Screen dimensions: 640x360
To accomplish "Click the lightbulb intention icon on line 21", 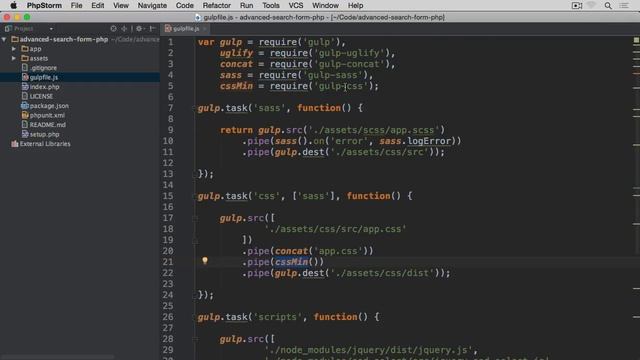I will point(205,260).
